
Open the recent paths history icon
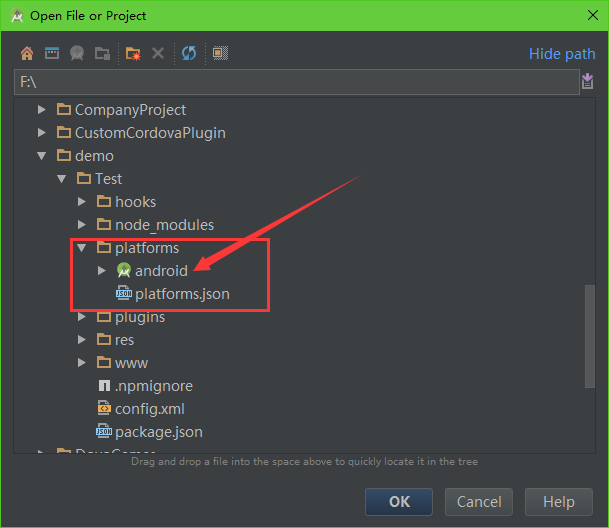(x=587, y=81)
